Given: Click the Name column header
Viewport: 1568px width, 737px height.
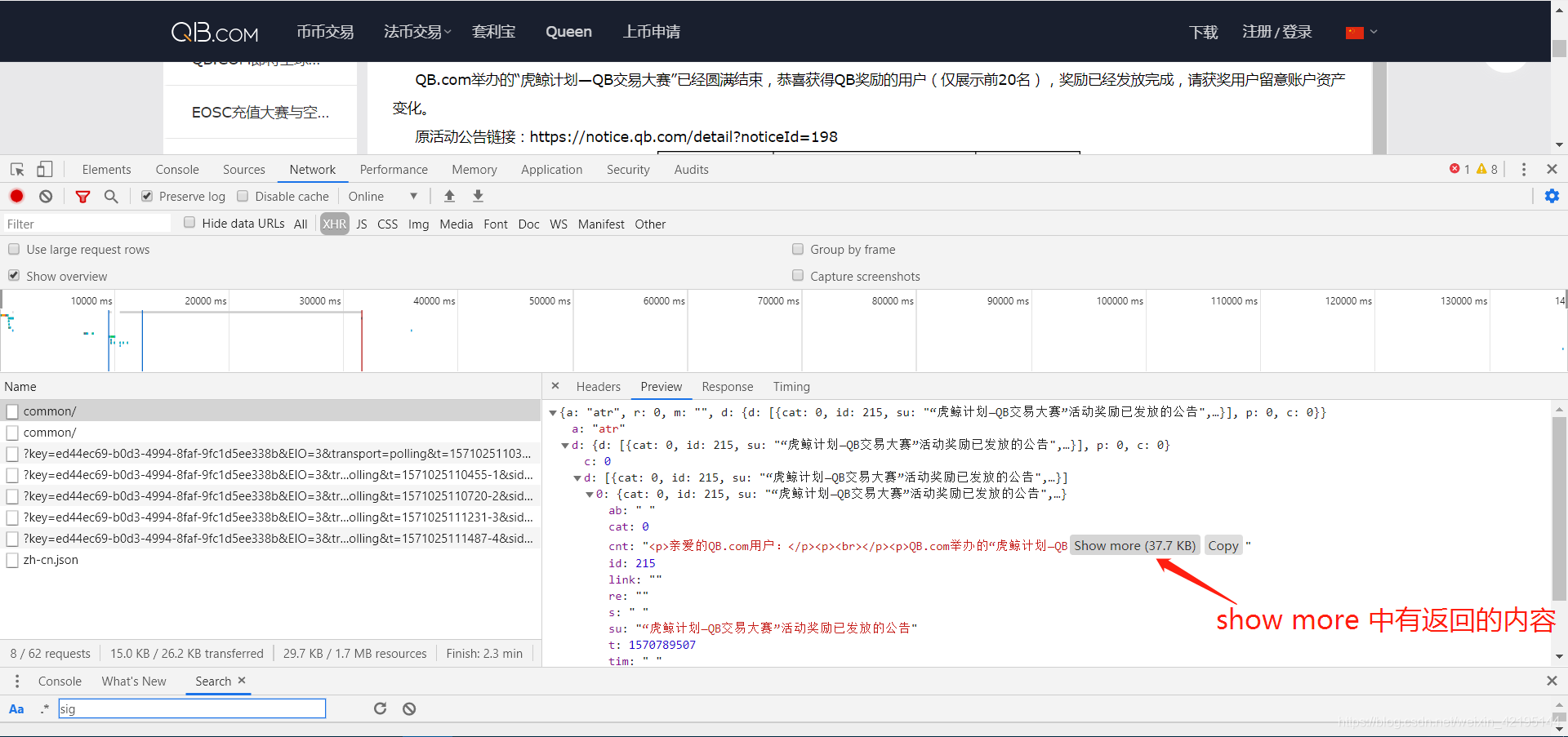Looking at the screenshot, I should click(270, 386).
